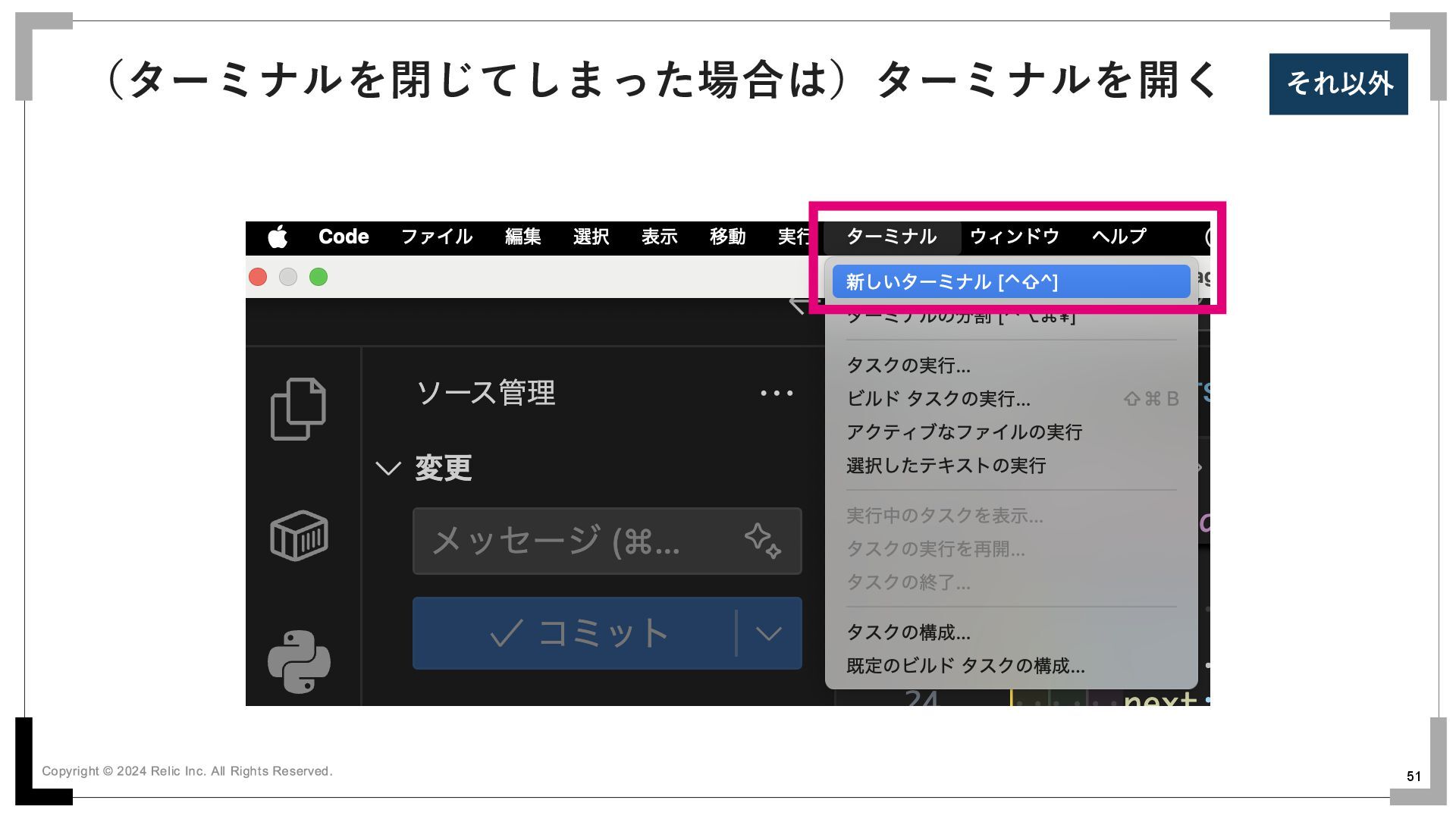This screenshot has width=1456, height=819.
Task: Open the Explorer files icon in activity bar
Action: [x=298, y=409]
